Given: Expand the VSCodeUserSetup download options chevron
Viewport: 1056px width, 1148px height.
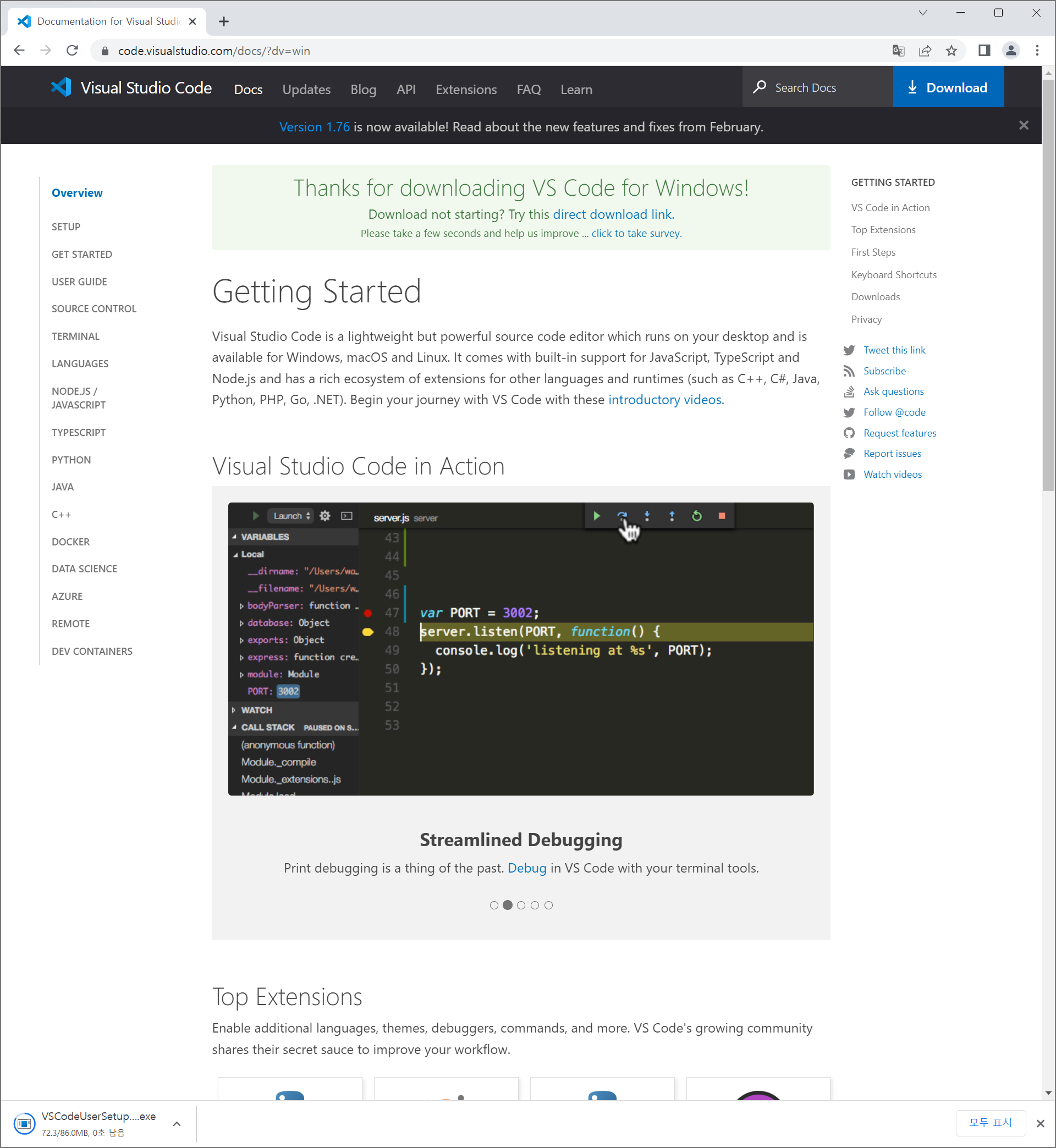Looking at the screenshot, I should 177,1124.
